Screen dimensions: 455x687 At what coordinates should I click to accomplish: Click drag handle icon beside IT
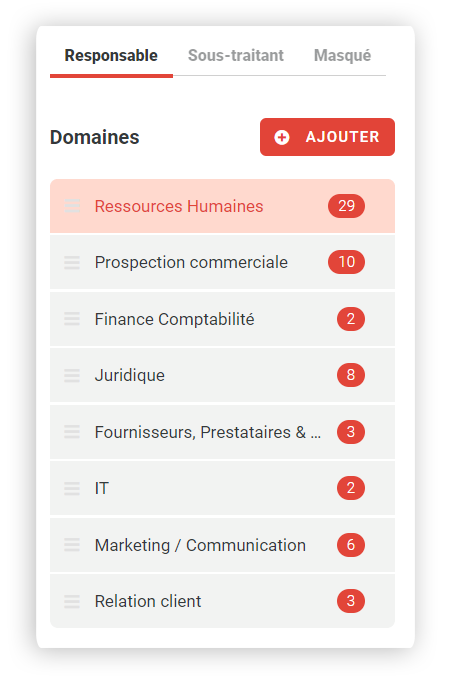point(72,488)
